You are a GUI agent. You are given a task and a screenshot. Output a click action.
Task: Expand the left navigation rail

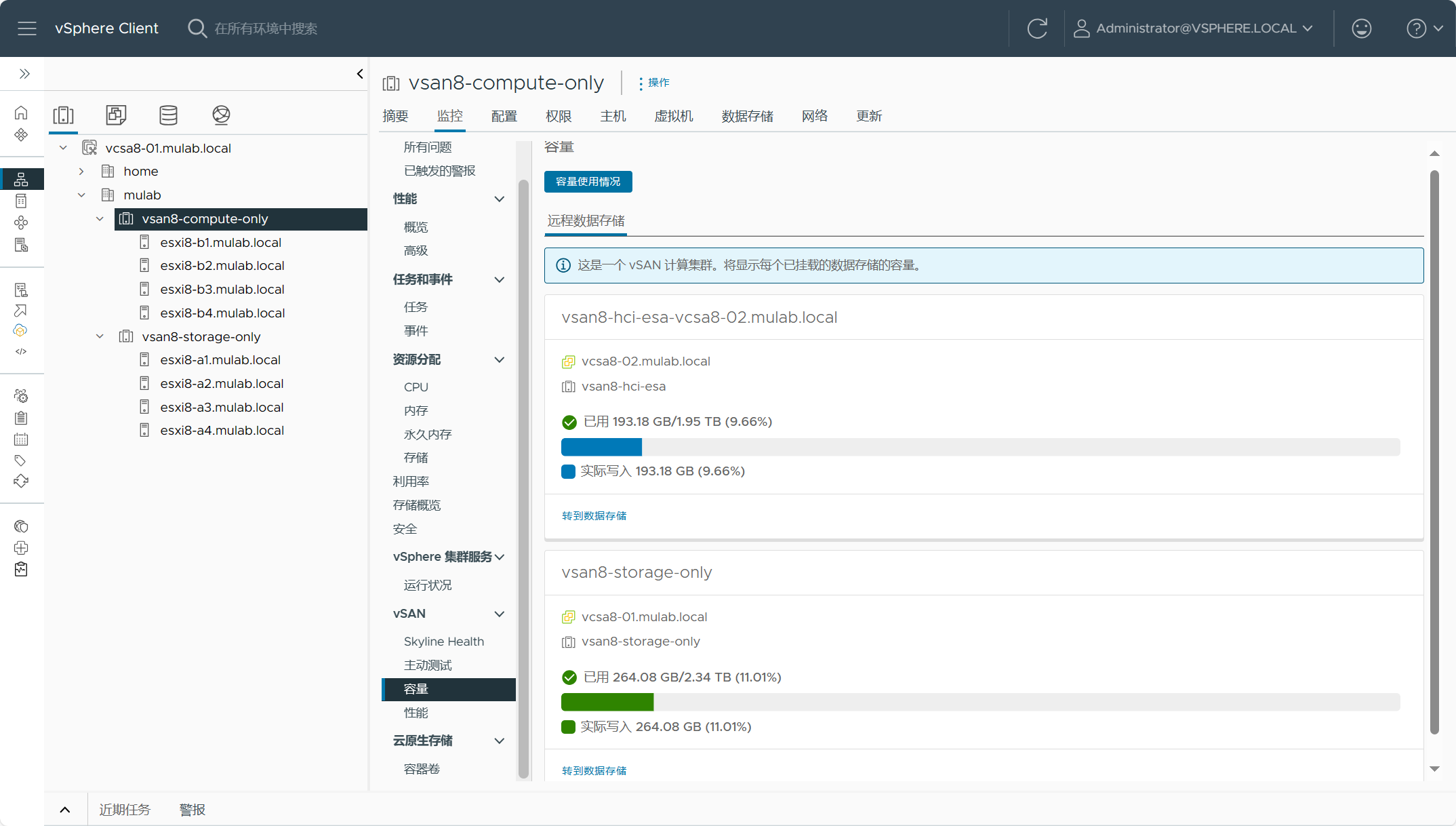click(24, 74)
